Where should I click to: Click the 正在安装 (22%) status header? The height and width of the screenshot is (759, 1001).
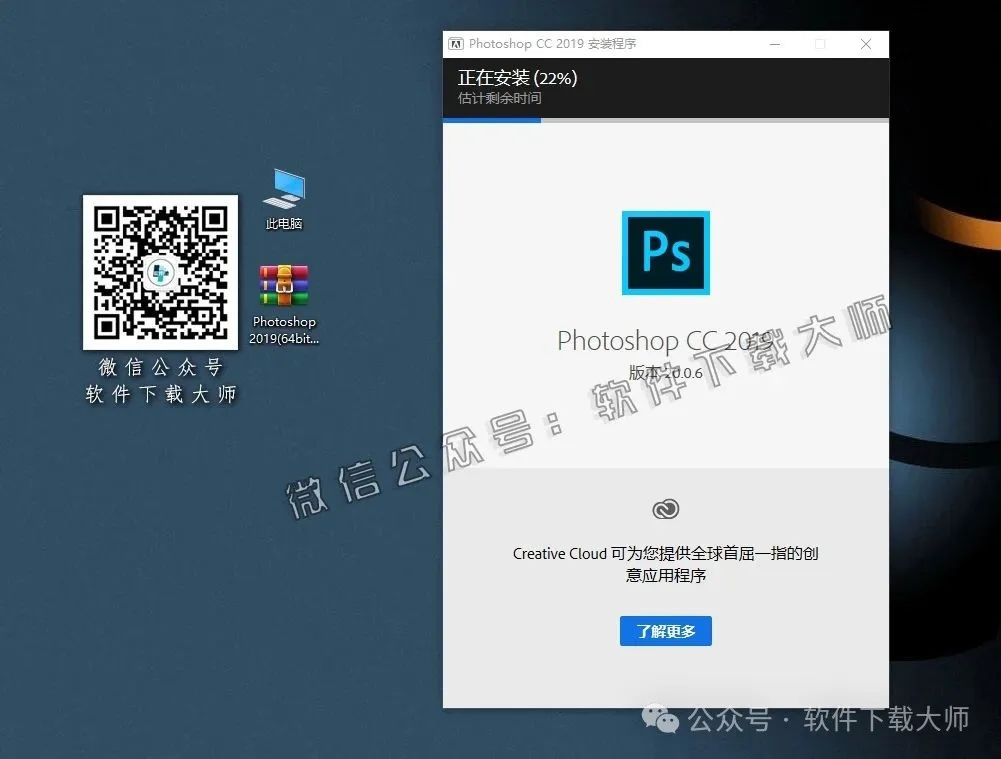pos(516,76)
